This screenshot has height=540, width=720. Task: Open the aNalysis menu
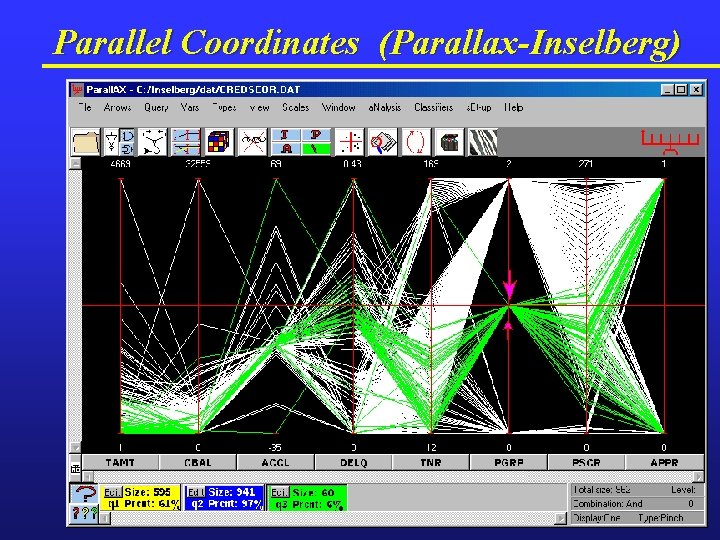[x=384, y=107]
